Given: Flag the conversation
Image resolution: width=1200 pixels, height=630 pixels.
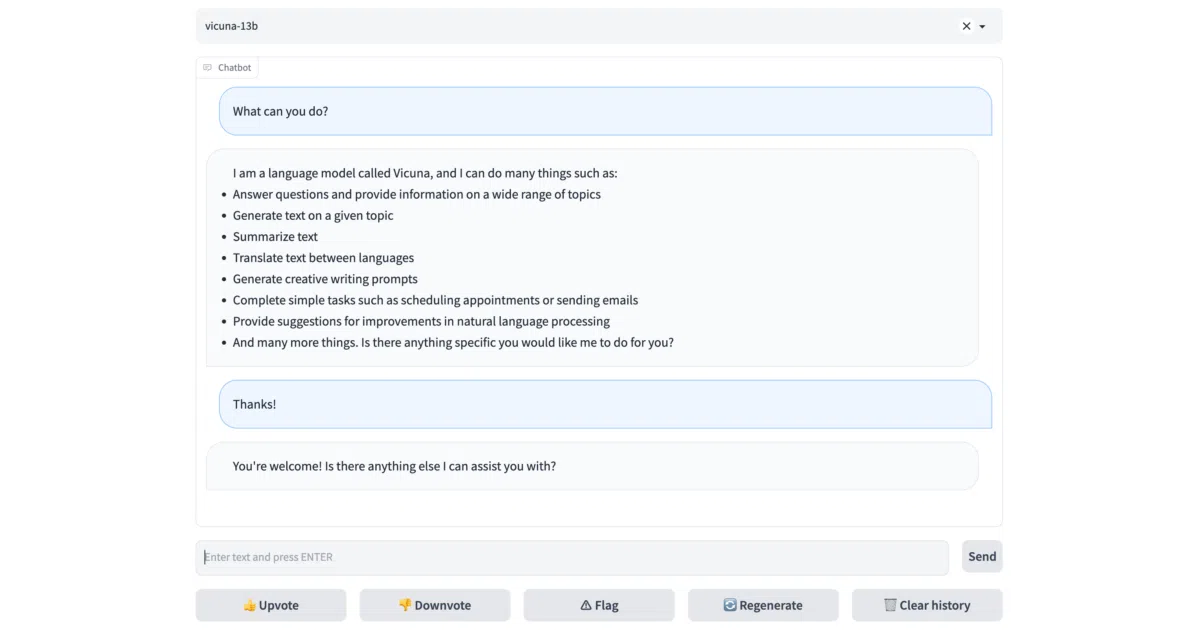Looking at the screenshot, I should click(599, 605).
